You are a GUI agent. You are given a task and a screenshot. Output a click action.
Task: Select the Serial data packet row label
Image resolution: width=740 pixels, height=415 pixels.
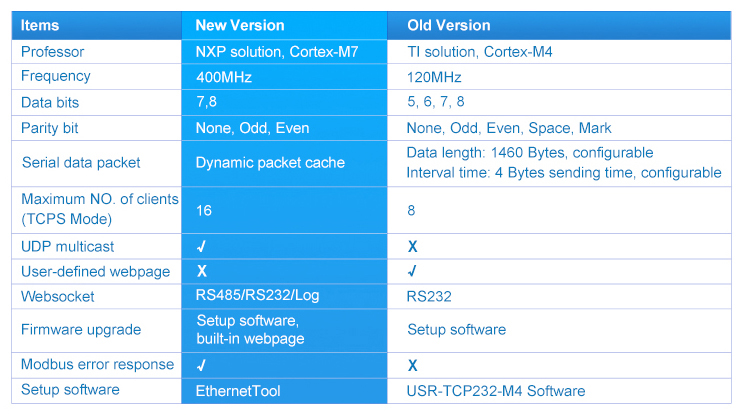81,162
